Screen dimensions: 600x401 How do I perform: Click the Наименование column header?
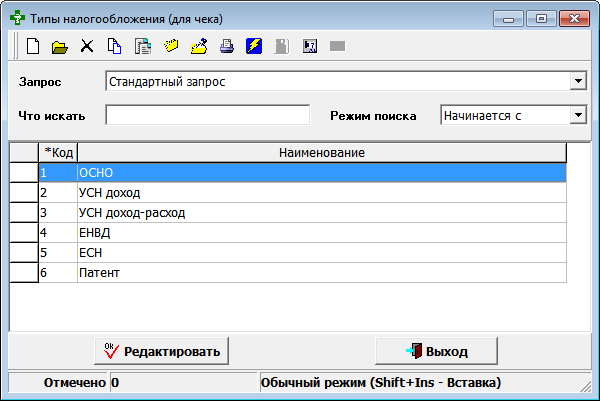tap(322, 153)
